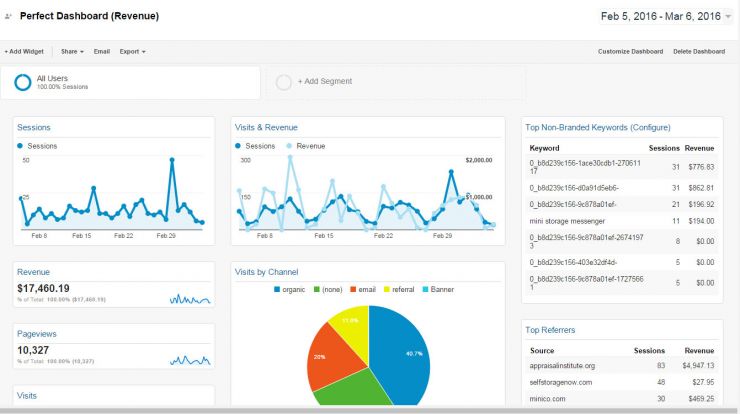Click the Banner legend color swatch
The width and height of the screenshot is (740, 414).
[425, 289]
